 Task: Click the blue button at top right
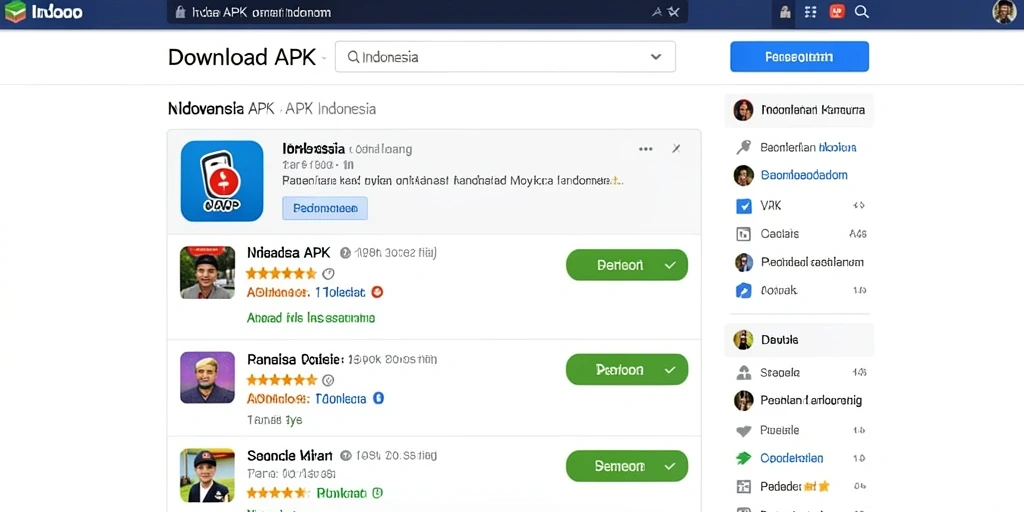click(799, 56)
